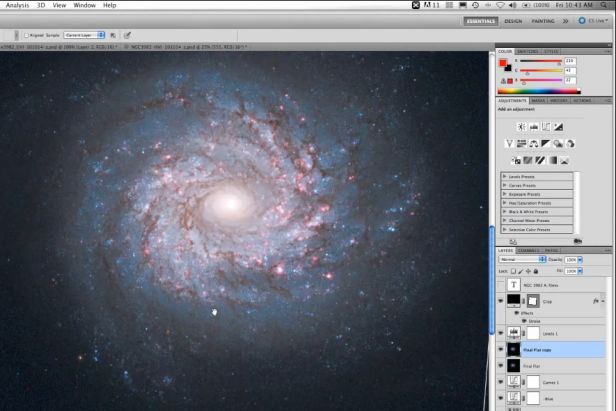Open the Fill slider dropdown arrow
This screenshot has height=411, width=616.
(580, 271)
